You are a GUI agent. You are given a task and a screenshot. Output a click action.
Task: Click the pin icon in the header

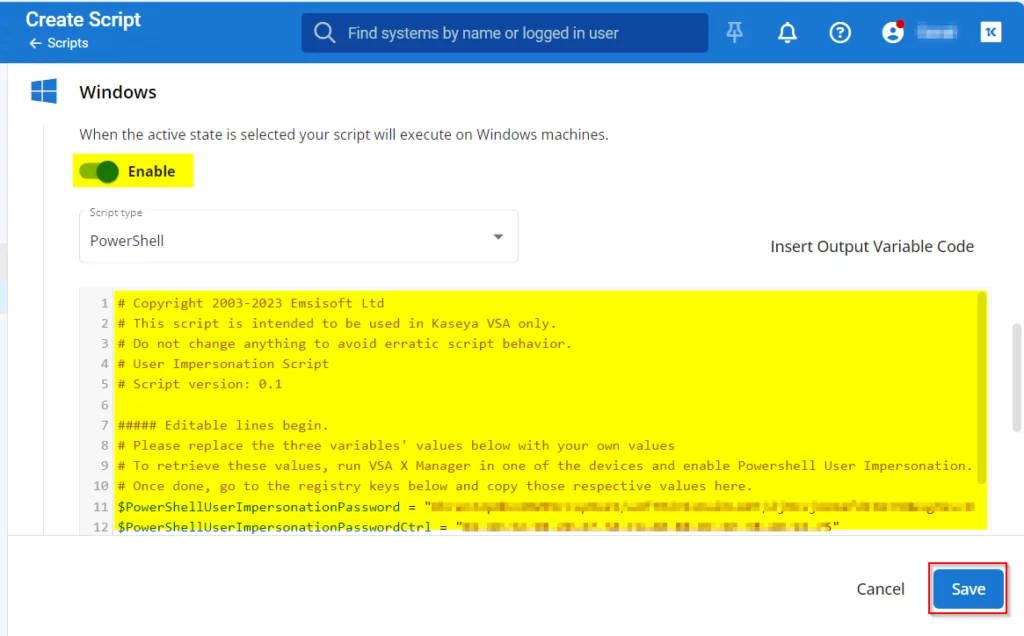point(735,33)
